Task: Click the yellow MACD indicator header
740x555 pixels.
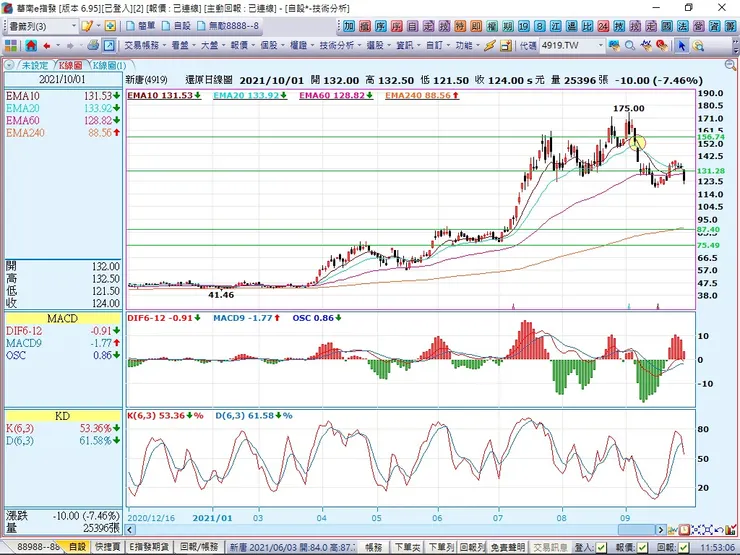Action: [63, 319]
